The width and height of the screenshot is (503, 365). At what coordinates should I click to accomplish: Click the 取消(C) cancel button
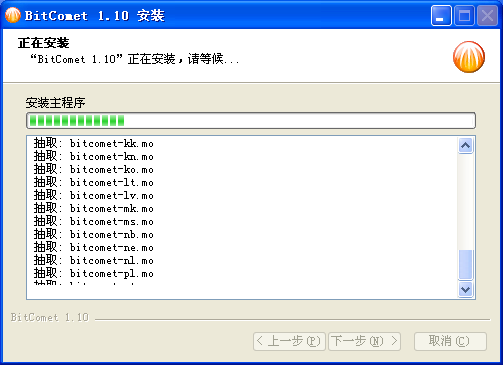point(450,341)
